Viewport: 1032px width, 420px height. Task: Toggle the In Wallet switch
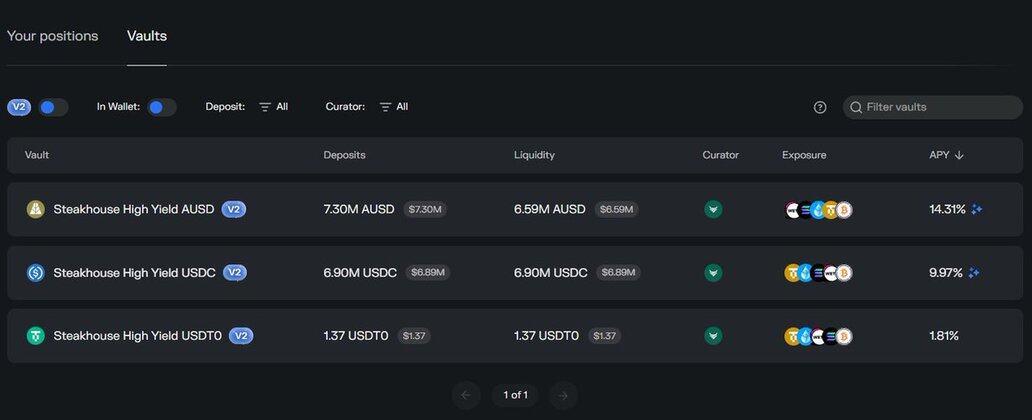pyautogui.click(x=161, y=107)
